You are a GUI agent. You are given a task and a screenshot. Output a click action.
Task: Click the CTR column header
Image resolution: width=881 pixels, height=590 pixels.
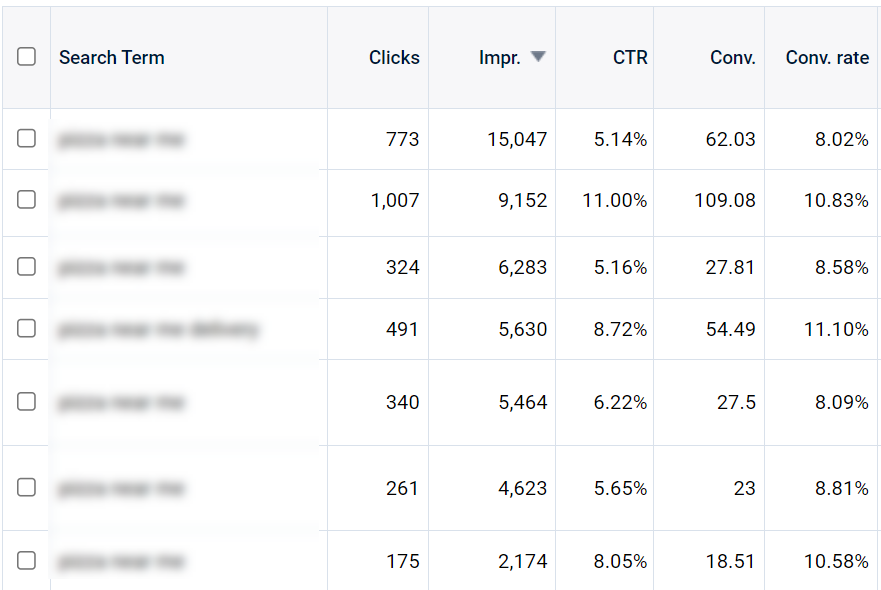pyautogui.click(x=630, y=57)
